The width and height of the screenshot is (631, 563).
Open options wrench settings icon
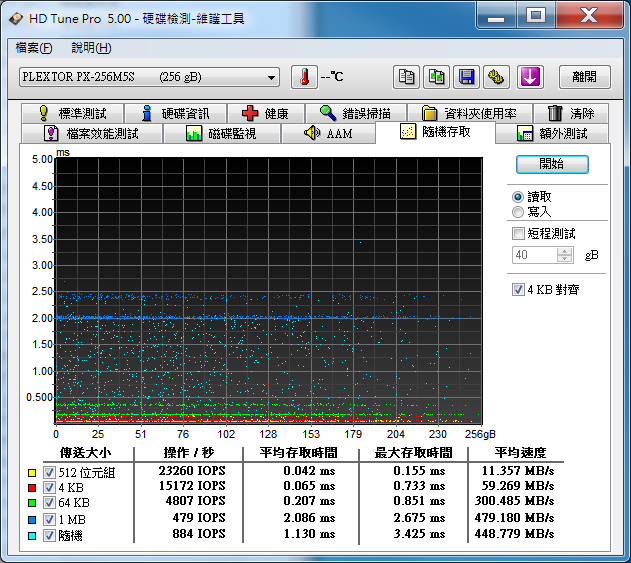click(496, 77)
